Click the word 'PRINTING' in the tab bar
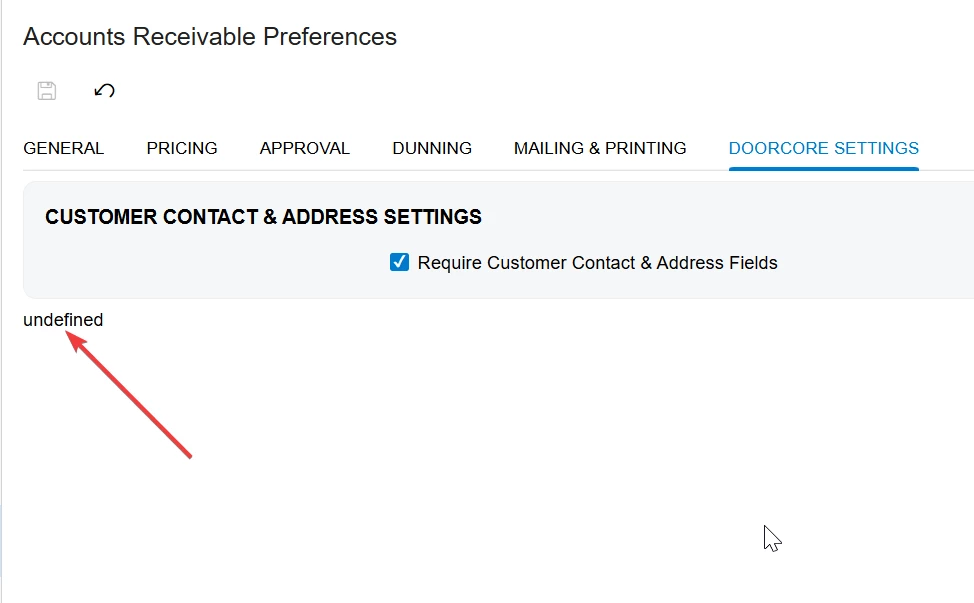The height and width of the screenshot is (603, 974). (645, 148)
